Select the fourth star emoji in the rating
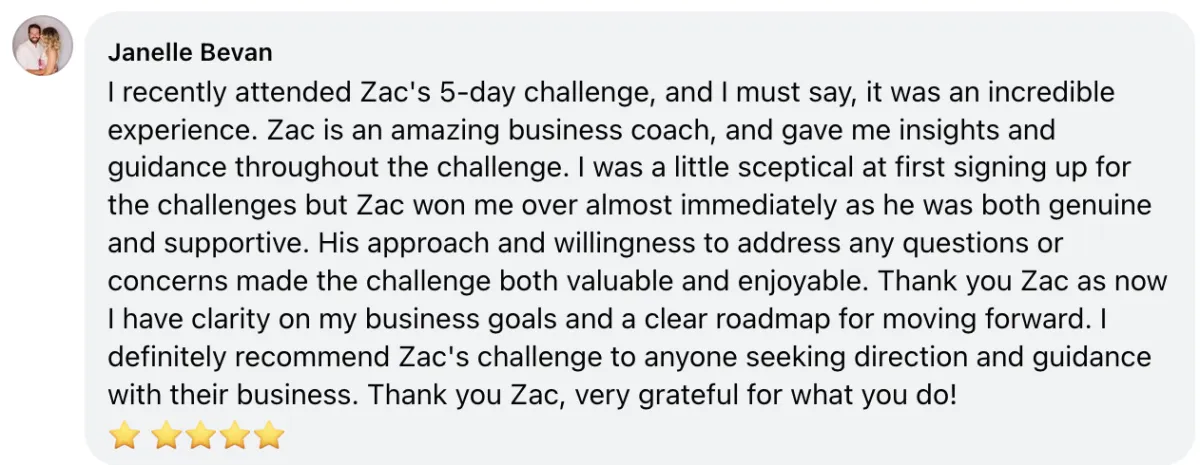The image size is (1200, 465). (x=235, y=435)
